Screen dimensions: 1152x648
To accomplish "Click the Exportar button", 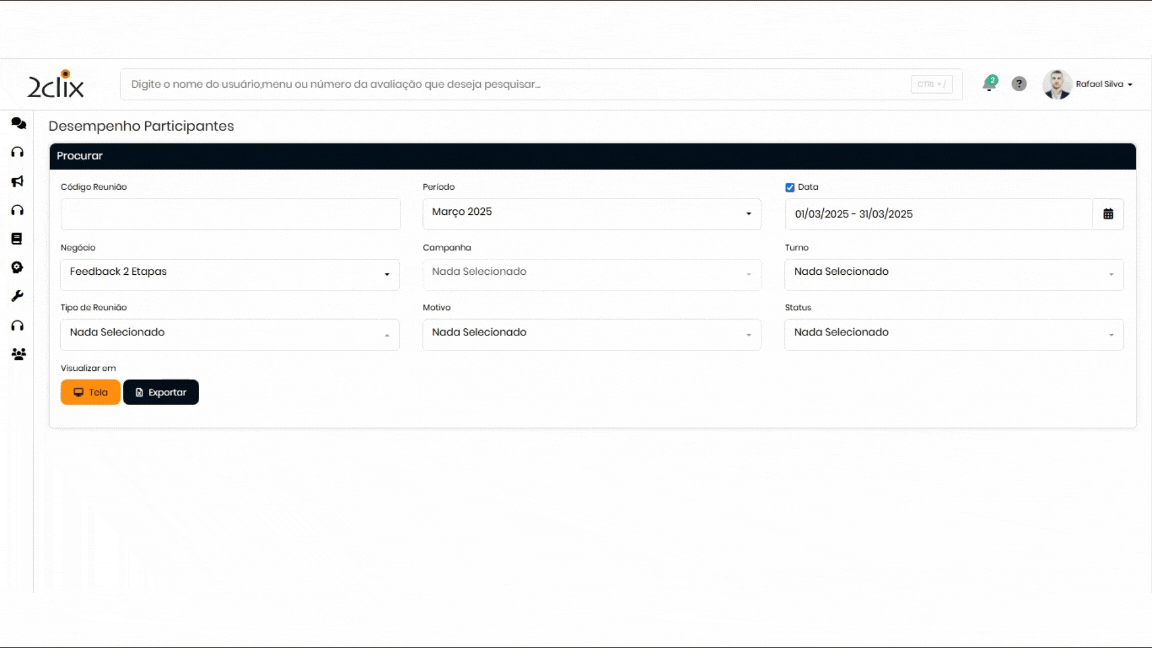I will tap(161, 392).
